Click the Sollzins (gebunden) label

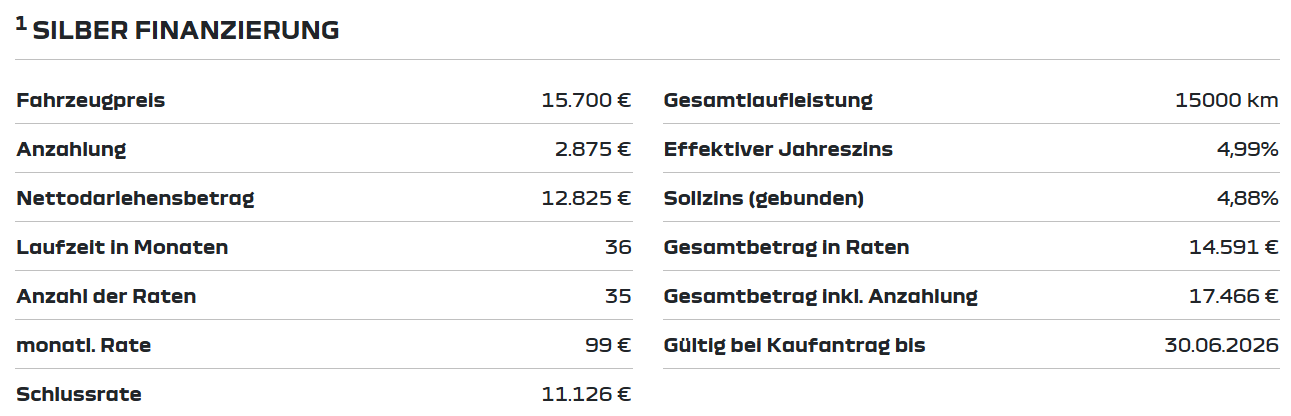pyautogui.click(x=764, y=198)
